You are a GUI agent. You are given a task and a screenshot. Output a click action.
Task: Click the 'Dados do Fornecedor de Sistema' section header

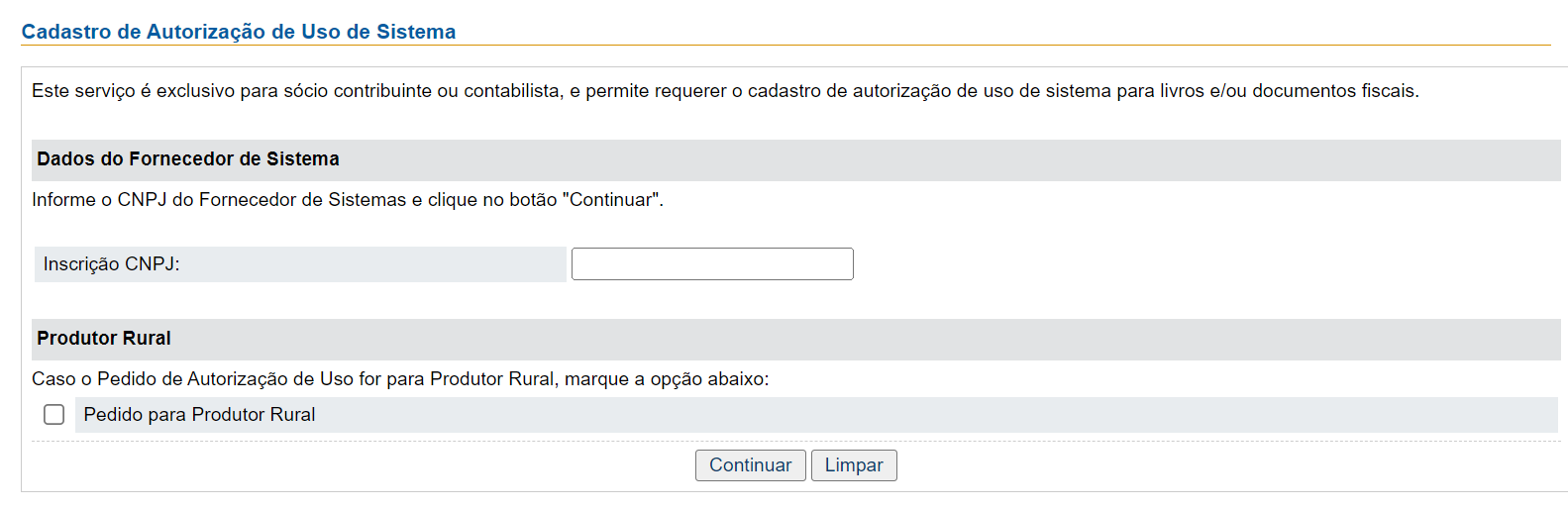click(188, 159)
